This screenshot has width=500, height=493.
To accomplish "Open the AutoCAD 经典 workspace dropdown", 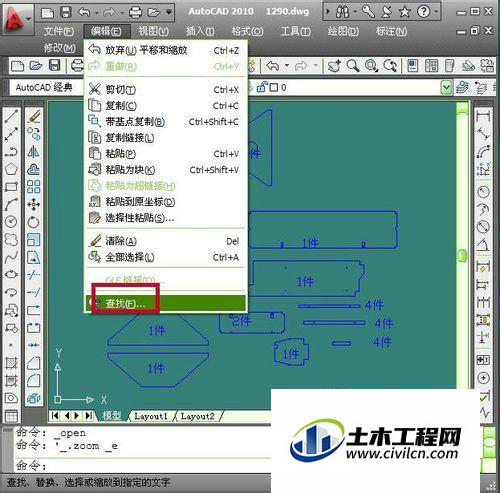I will (45, 88).
